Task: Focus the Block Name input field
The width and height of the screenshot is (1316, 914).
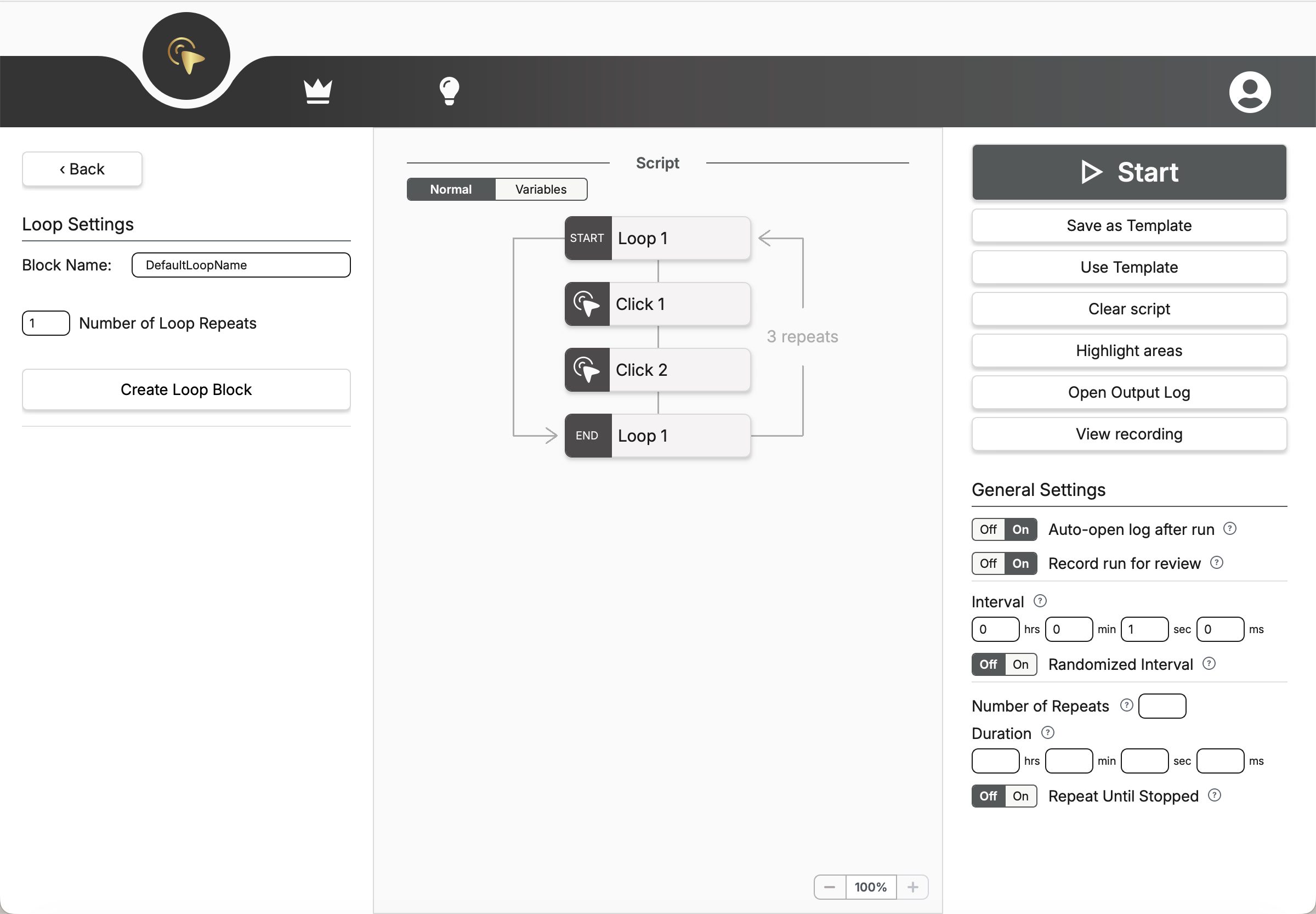Action: (x=241, y=265)
